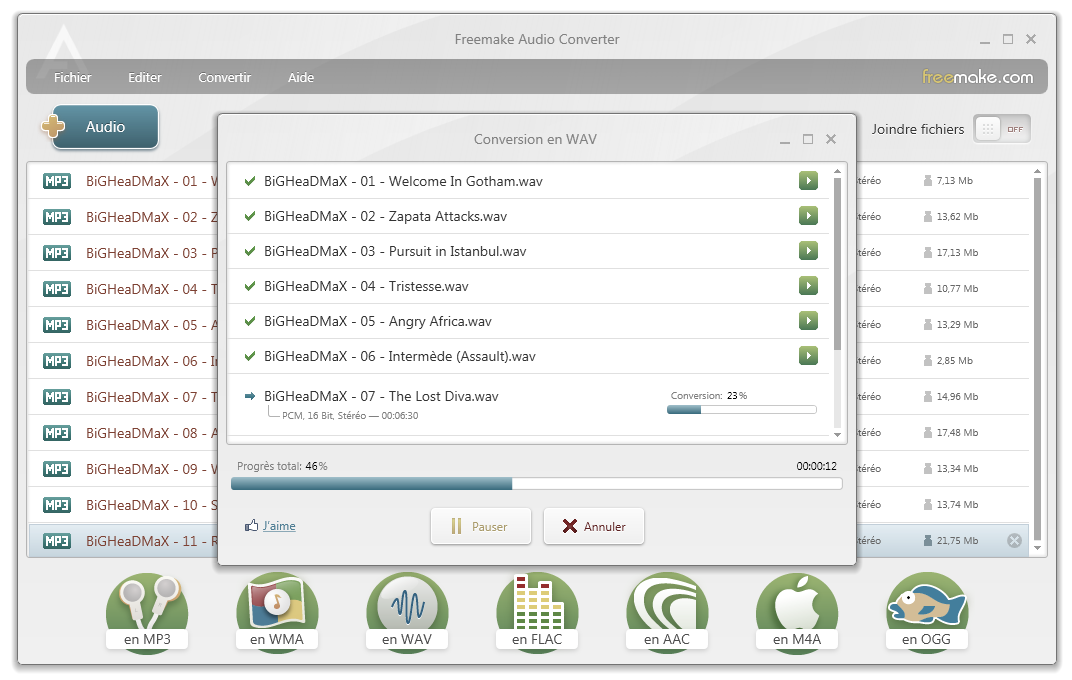Screen dimensions: 1072x680
Task: Minimize the Conversion en WAV dialog
Action: pyautogui.click(x=785, y=139)
